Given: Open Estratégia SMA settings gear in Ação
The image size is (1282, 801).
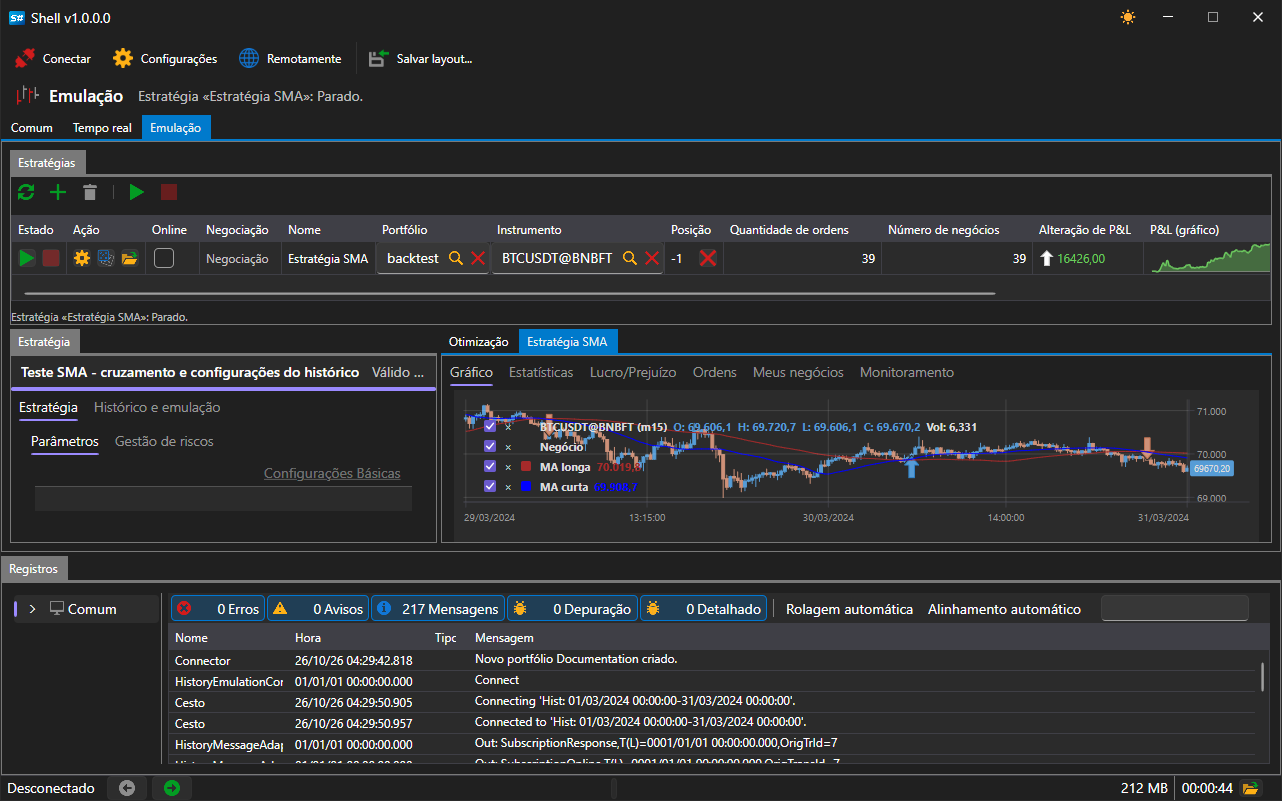Looking at the screenshot, I should [x=82, y=258].
